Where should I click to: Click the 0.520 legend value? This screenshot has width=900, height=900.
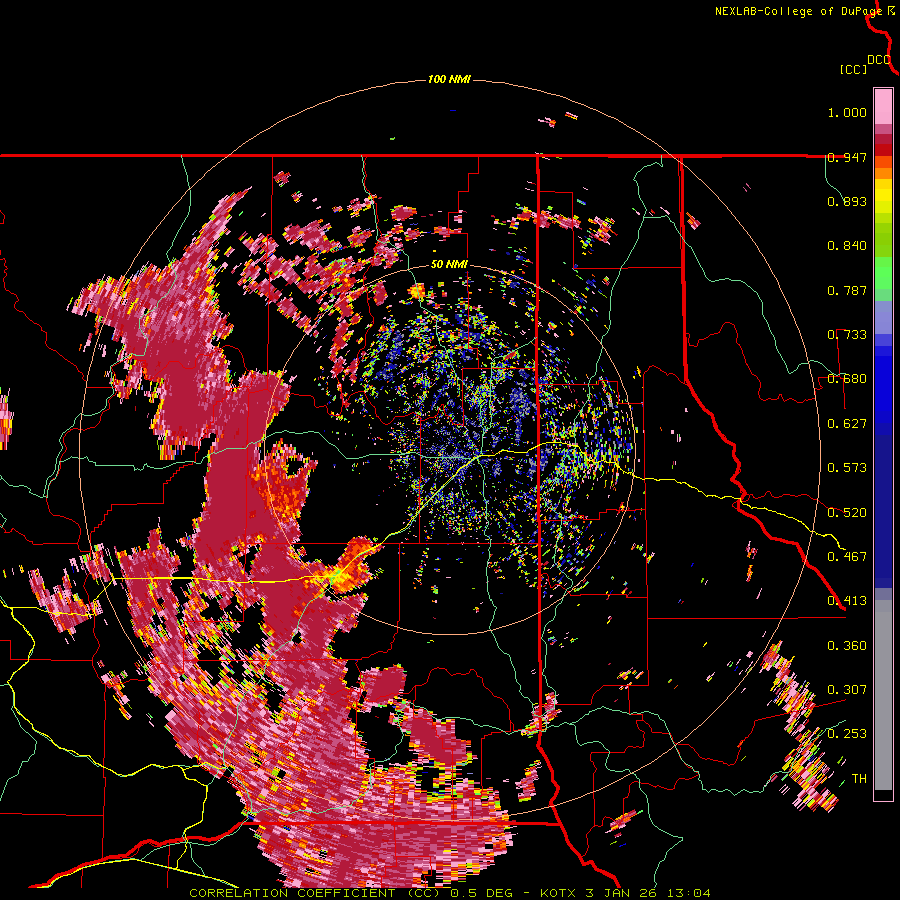(x=847, y=513)
